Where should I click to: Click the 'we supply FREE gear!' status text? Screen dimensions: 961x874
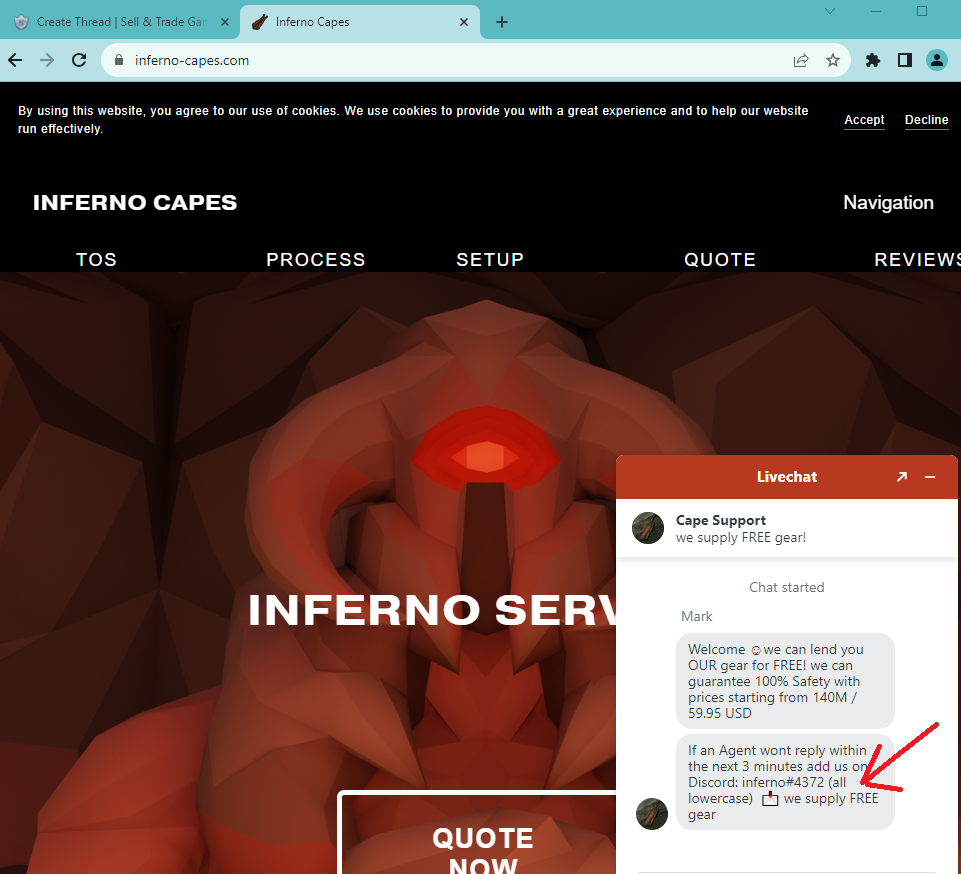pyautogui.click(x=740, y=538)
